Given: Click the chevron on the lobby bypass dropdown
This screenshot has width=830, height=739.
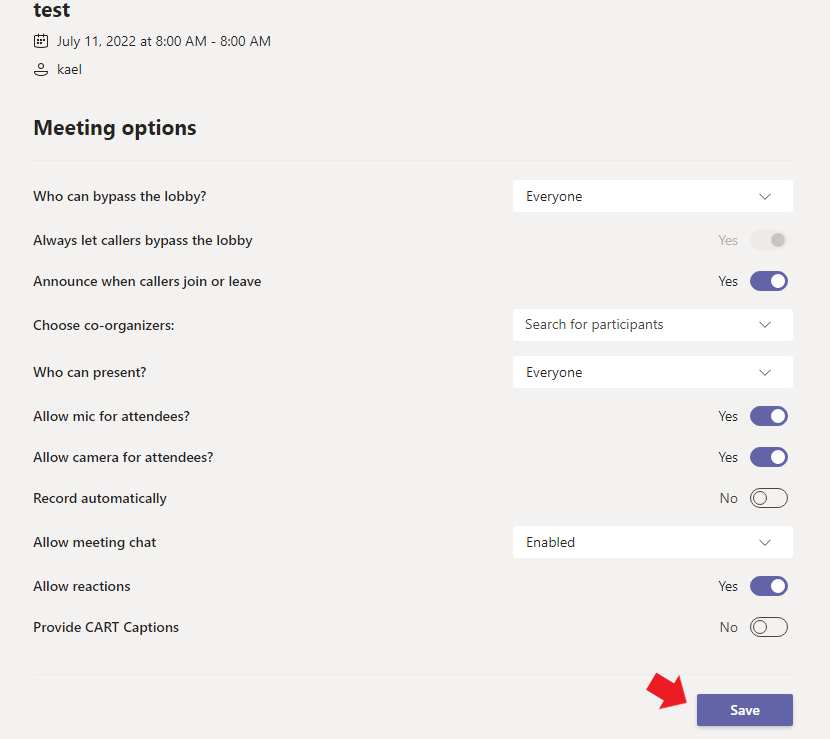Looking at the screenshot, I should click(x=765, y=196).
